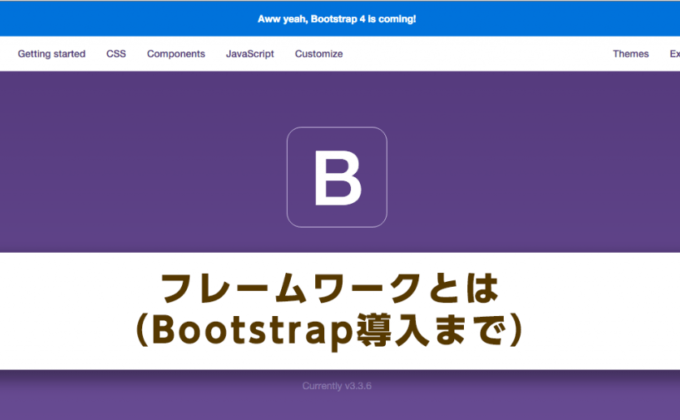680x420 pixels.
Task: Click the white letter B inside the logo
Action: point(337,178)
